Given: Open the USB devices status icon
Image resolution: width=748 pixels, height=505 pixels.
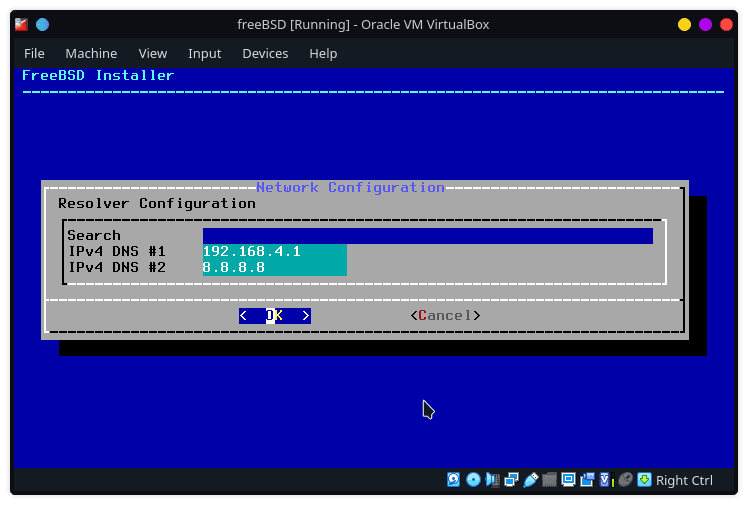Looking at the screenshot, I should click(530, 480).
